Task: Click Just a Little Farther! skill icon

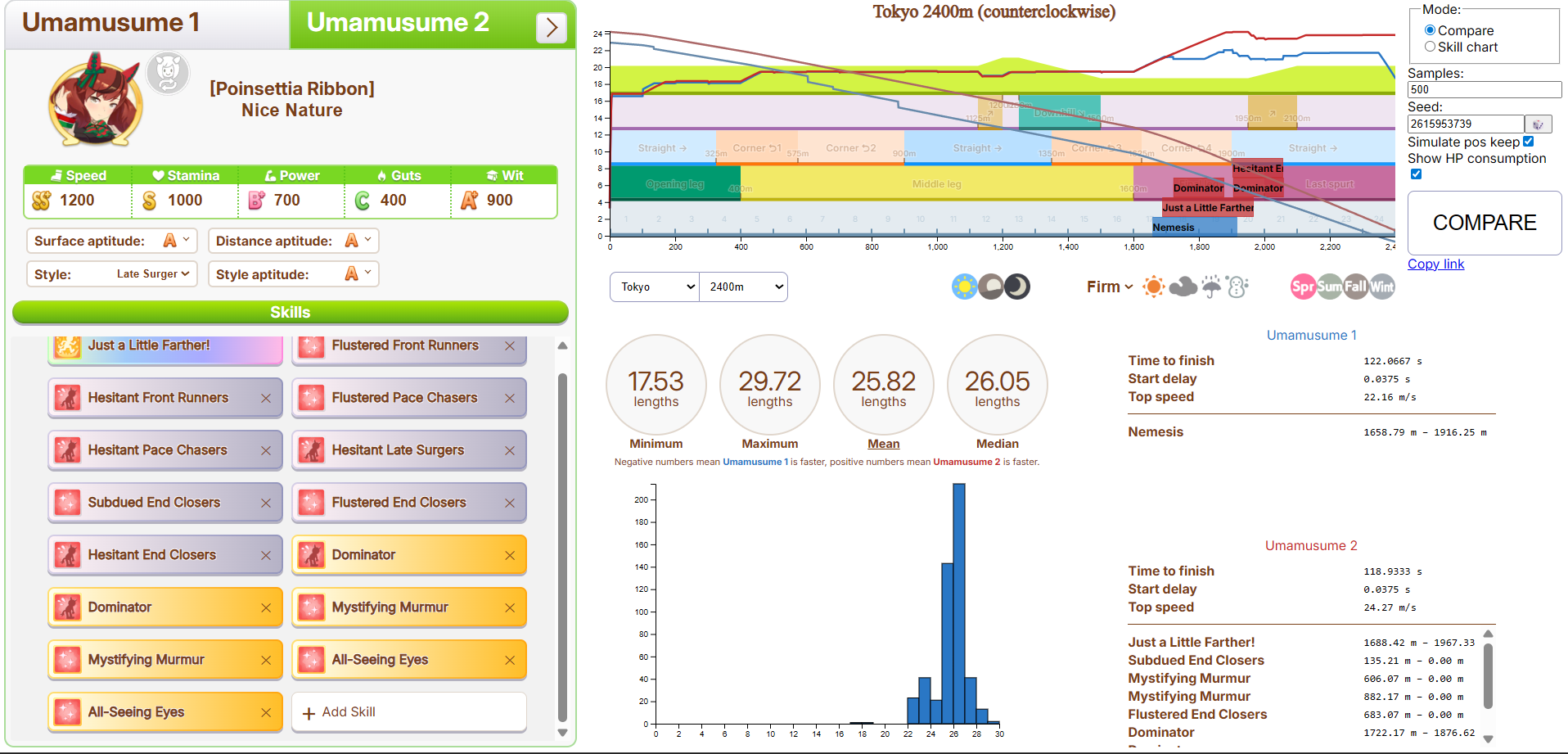Action: [68, 346]
